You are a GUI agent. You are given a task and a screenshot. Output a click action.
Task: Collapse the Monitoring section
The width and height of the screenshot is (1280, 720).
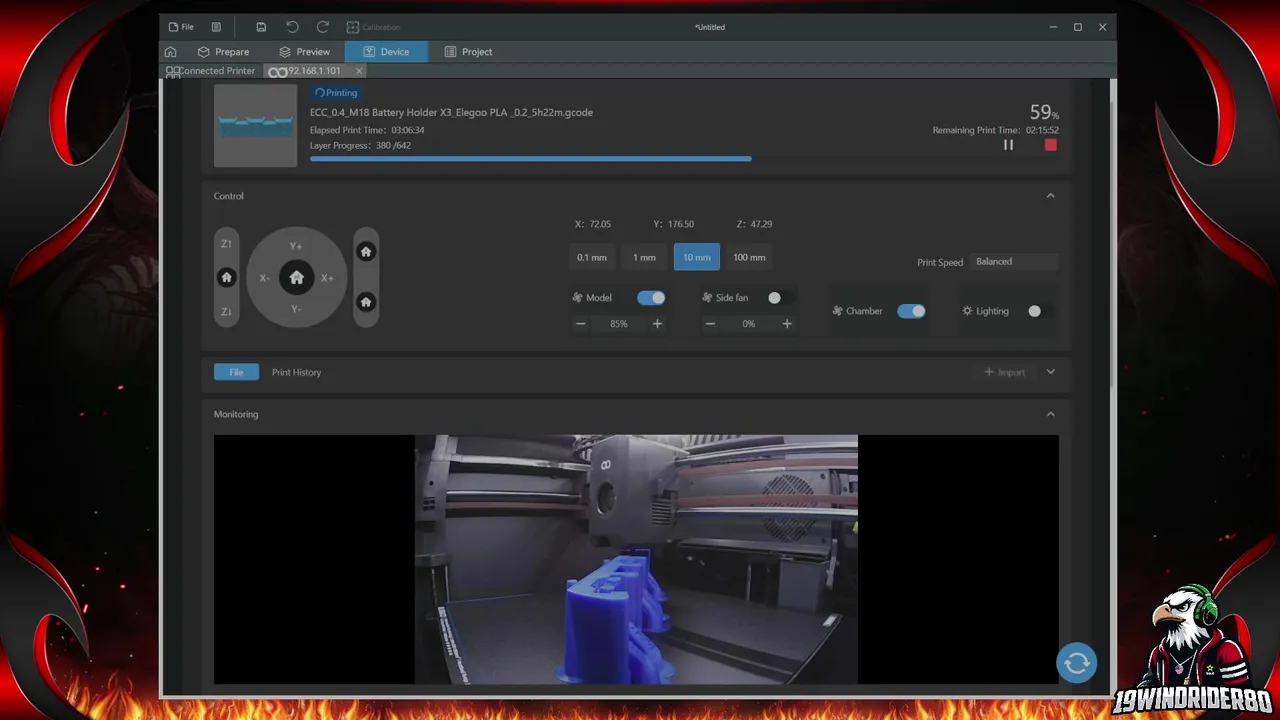[x=1050, y=414]
